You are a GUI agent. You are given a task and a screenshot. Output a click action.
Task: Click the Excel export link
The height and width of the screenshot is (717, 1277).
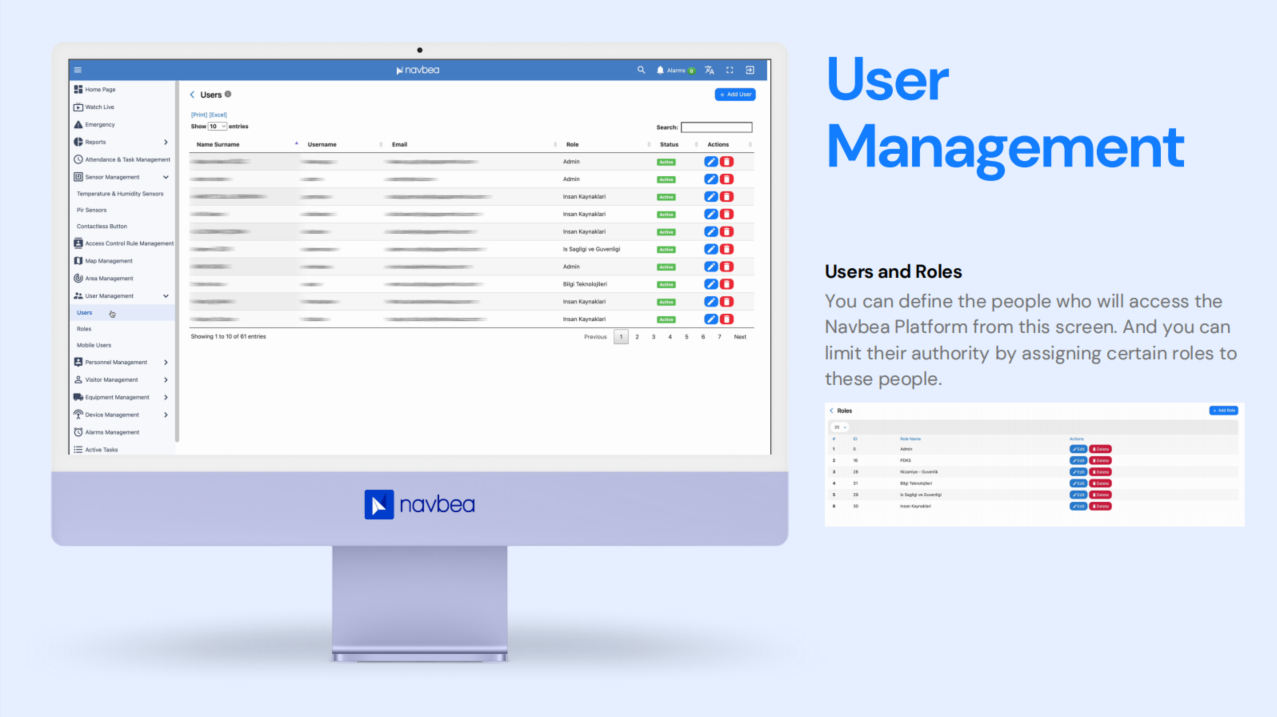click(x=218, y=115)
